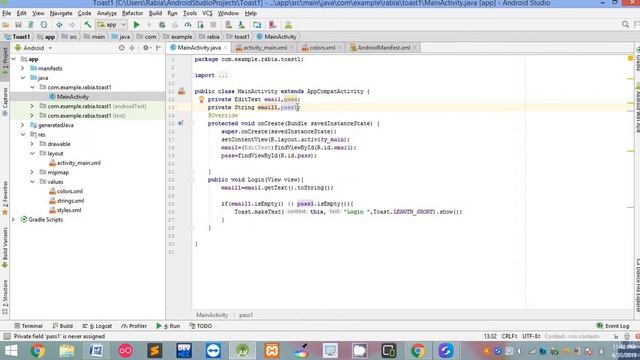Click the navigate Back arrow icon
The width and height of the screenshot is (640, 360).
point(59,25)
